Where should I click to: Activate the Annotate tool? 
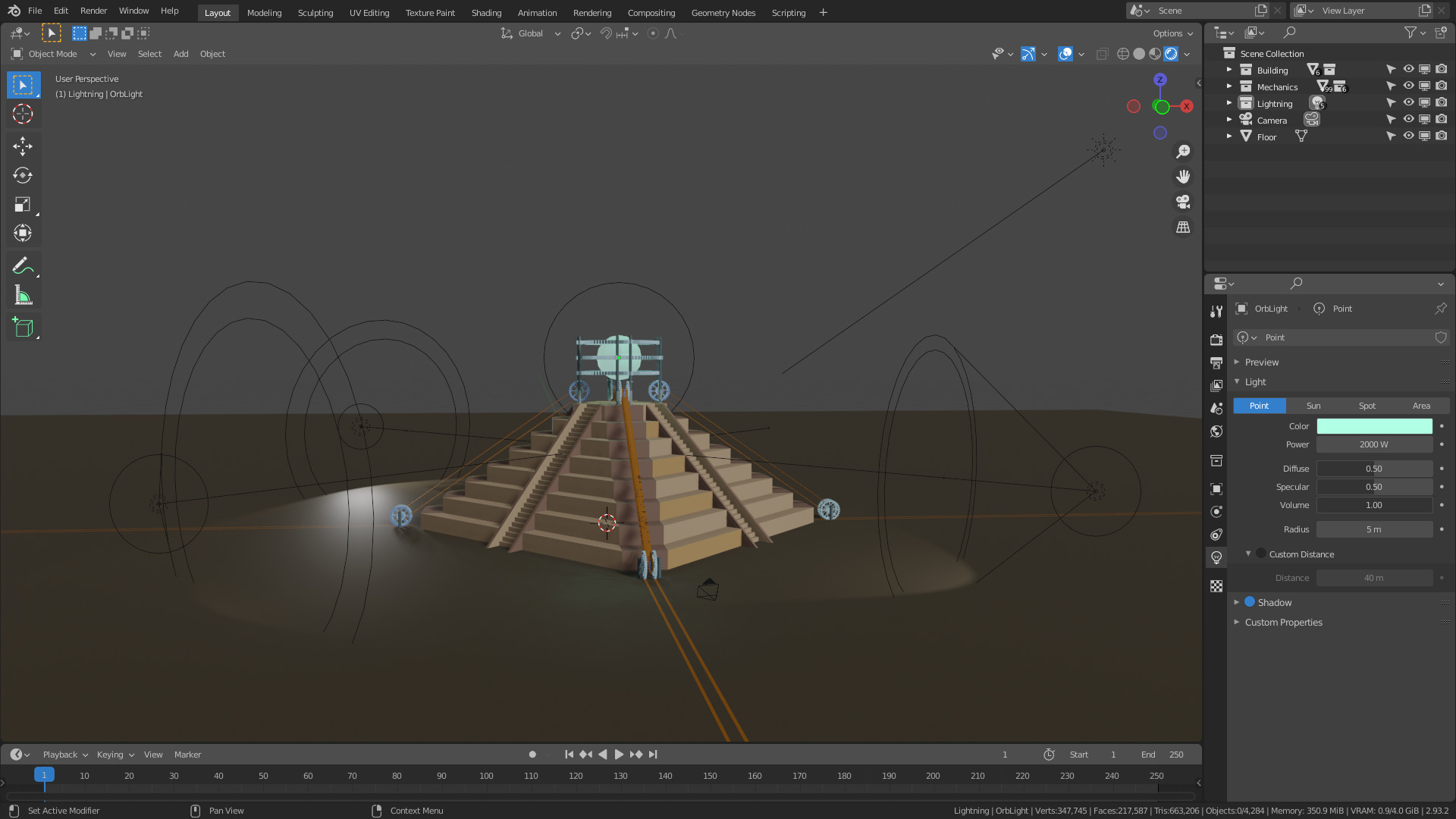(x=23, y=265)
